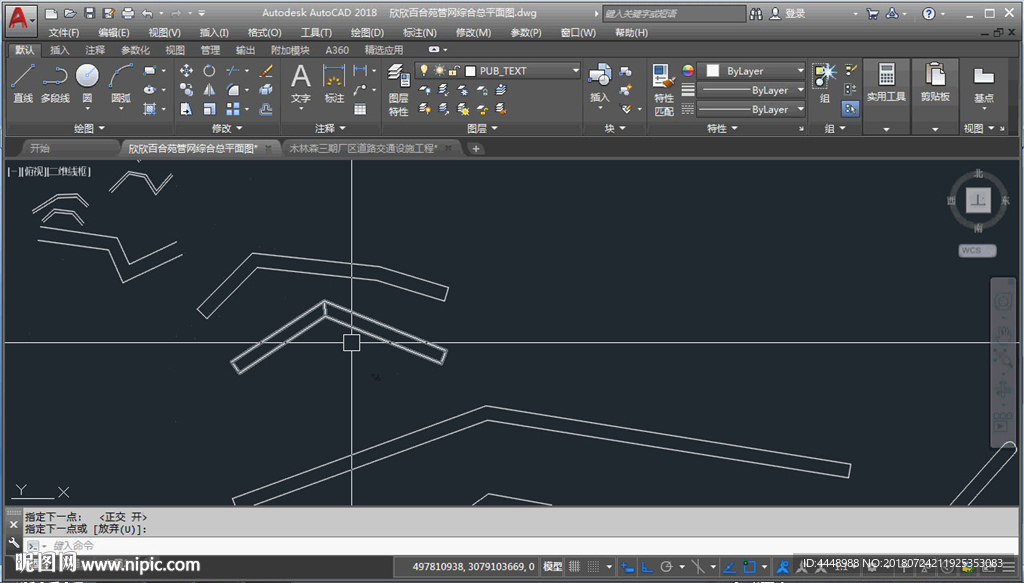Click the Explode tool icon
Viewport: 1024px width, 583px height.
point(266,89)
